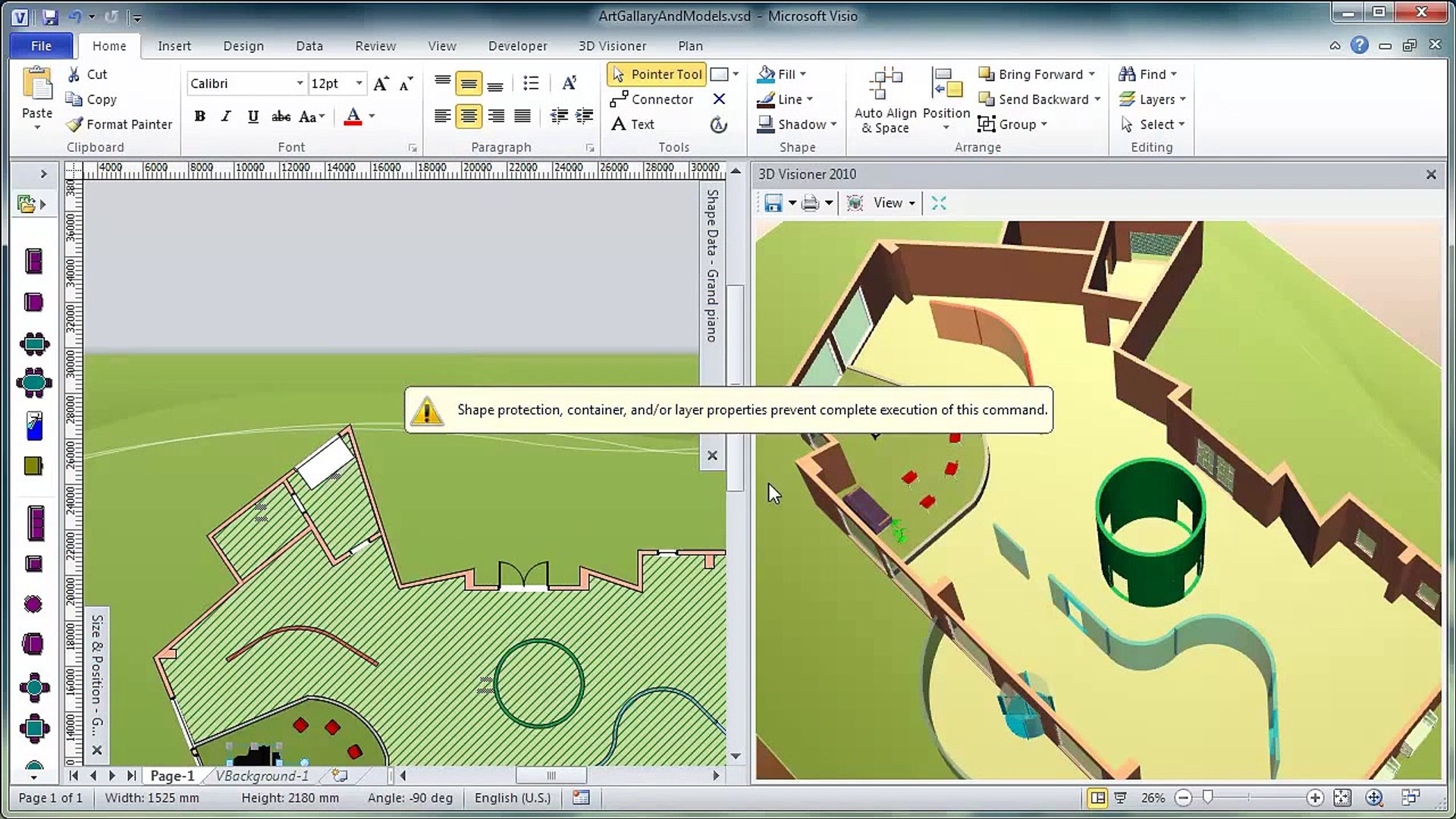
Task: Switch to the VBackground-1 page tab
Action: (262, 776)
